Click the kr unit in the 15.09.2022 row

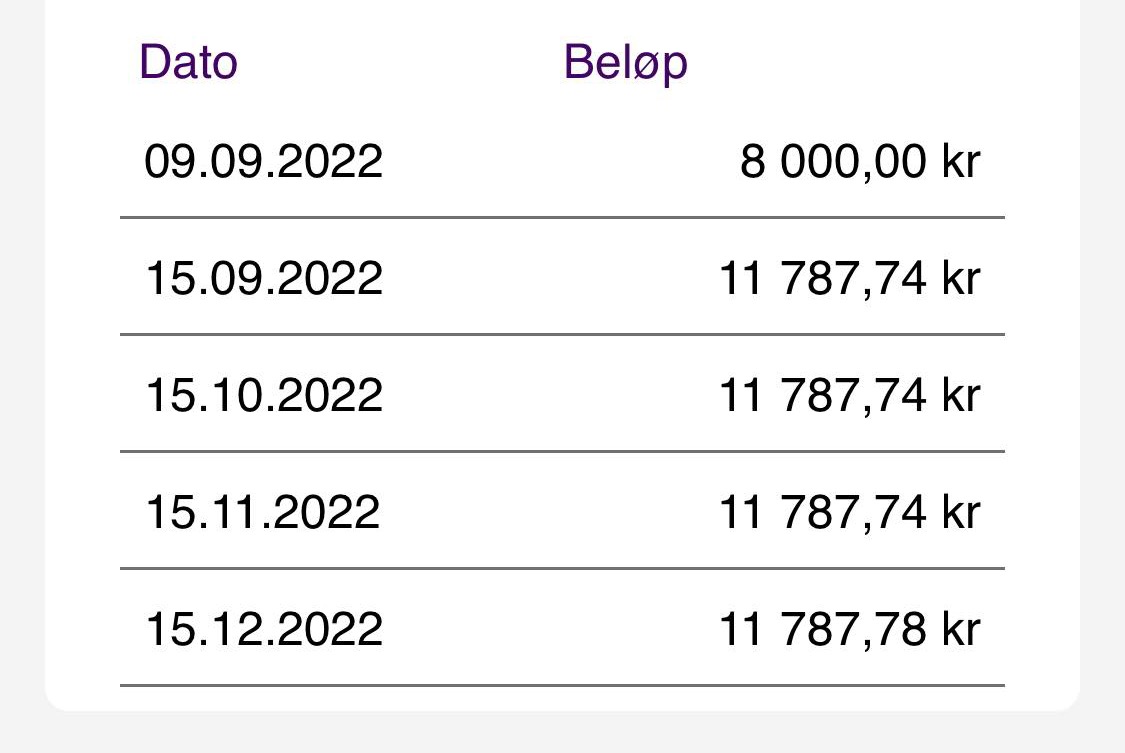(960, 278)
